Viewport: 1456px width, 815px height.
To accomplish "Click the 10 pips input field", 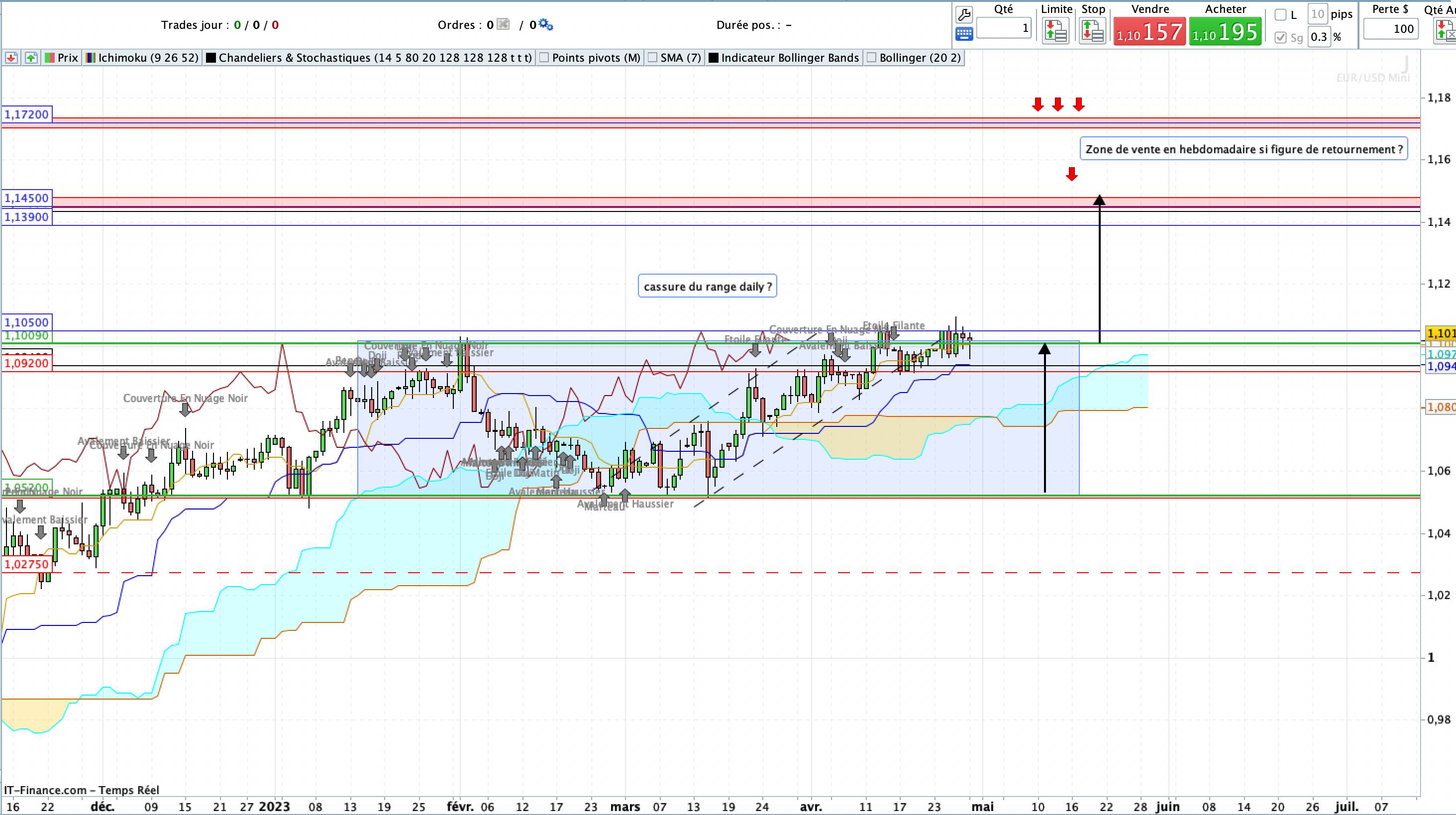I will click(x=1318, y=14).
